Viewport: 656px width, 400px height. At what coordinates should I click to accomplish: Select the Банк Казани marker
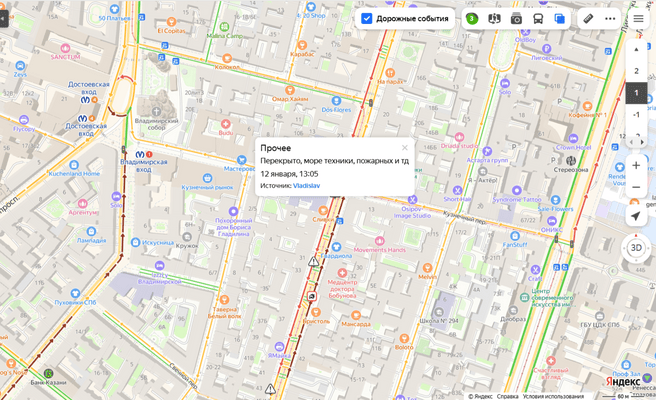click(x=49, y=373)
